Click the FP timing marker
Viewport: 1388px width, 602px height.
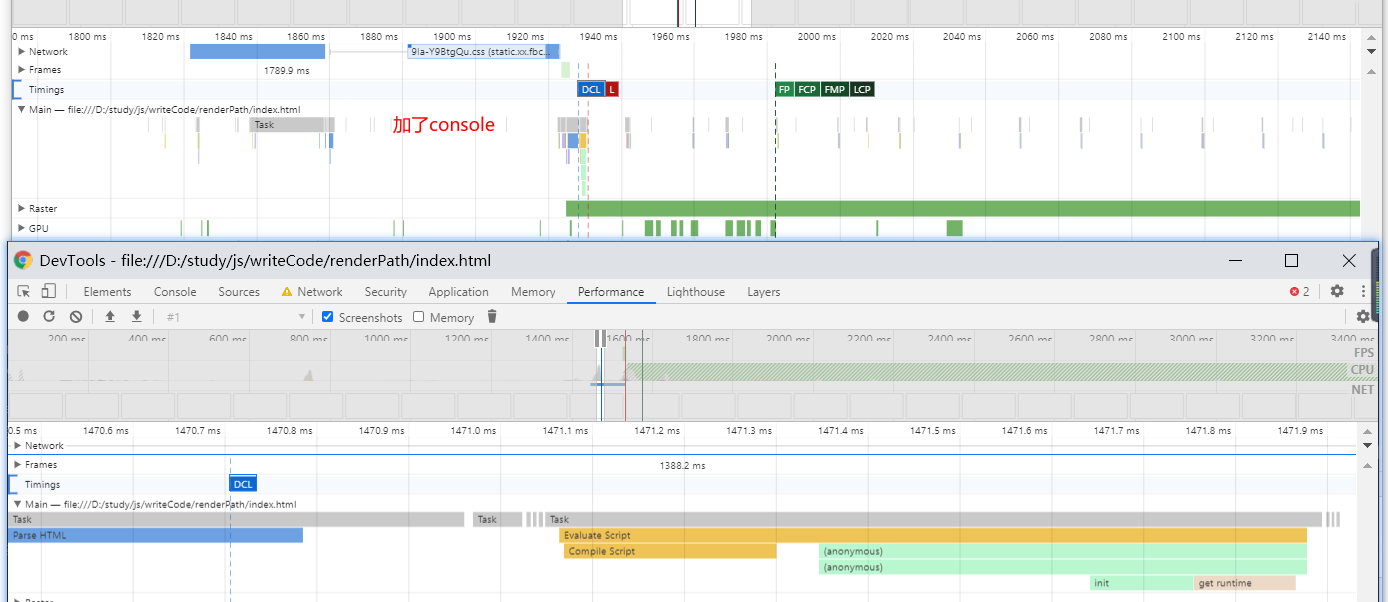pos(784,89)
